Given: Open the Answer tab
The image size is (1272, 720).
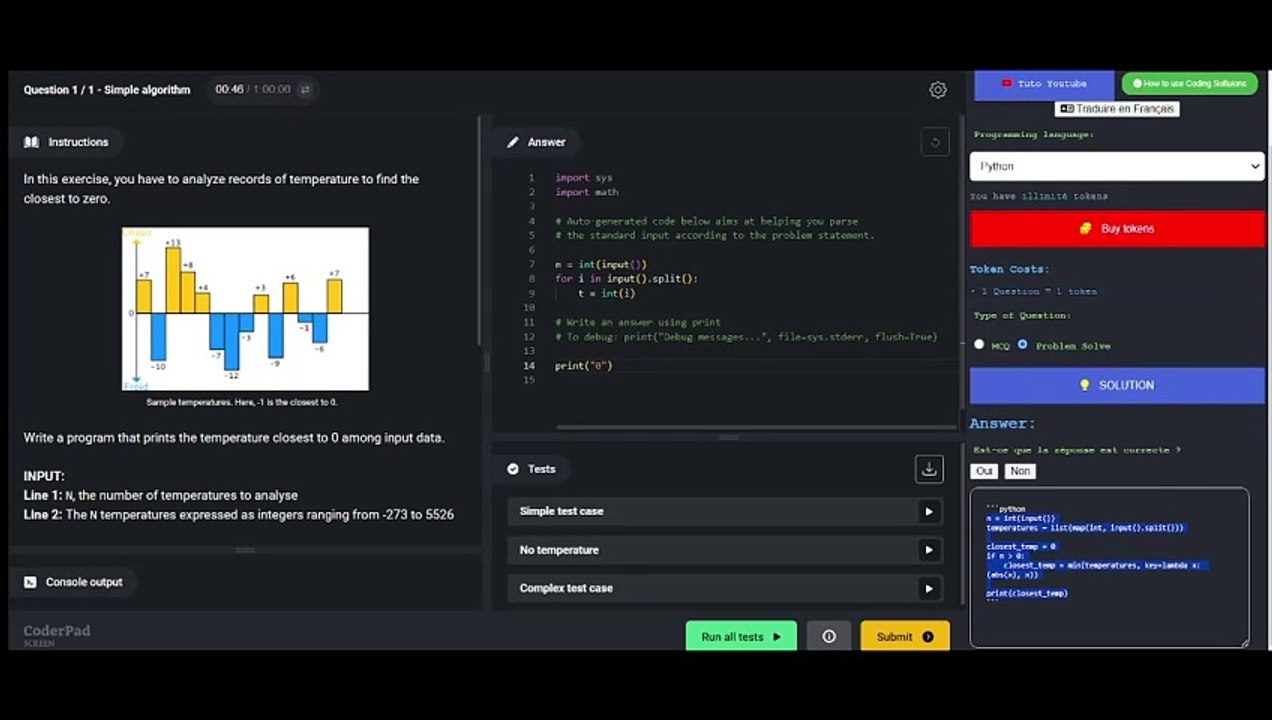Looking at the screenshot, I should (x=536, y=142).
